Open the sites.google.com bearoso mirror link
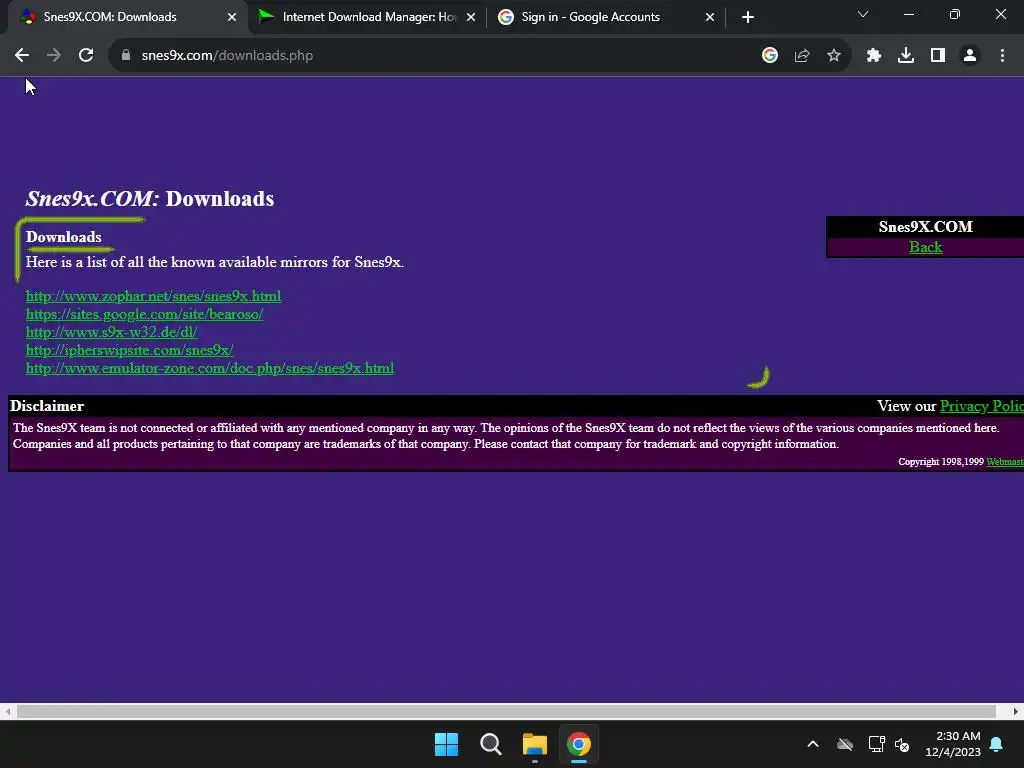The height and width of the screenshot is (768, 1024). pos(144,314)
